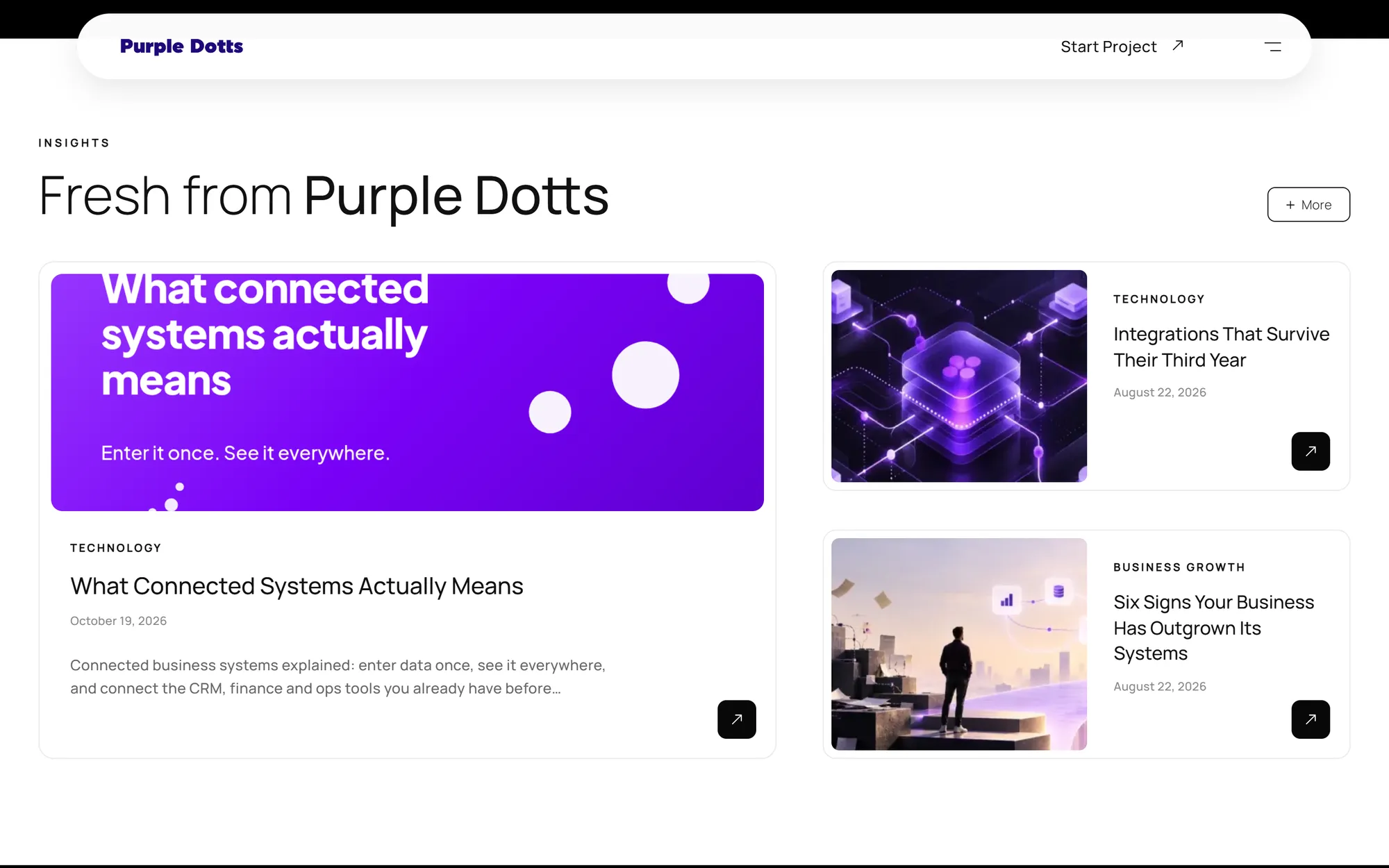Click the October 19, 2026 date

(x=119, y=621)
